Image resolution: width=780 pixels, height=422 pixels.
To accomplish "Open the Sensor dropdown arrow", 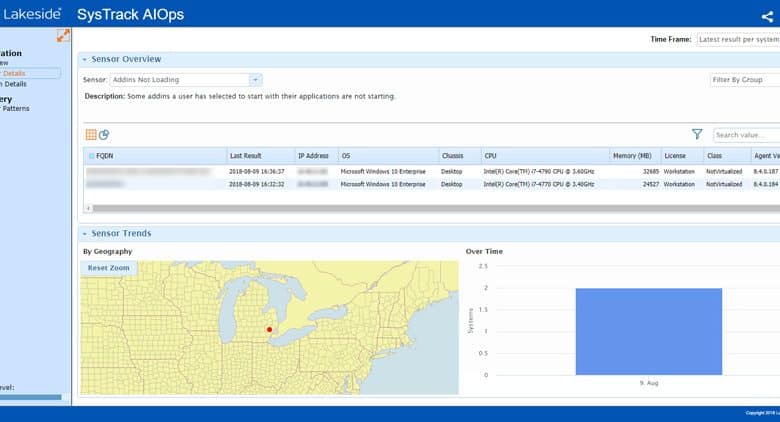I will tap(255, 80).
